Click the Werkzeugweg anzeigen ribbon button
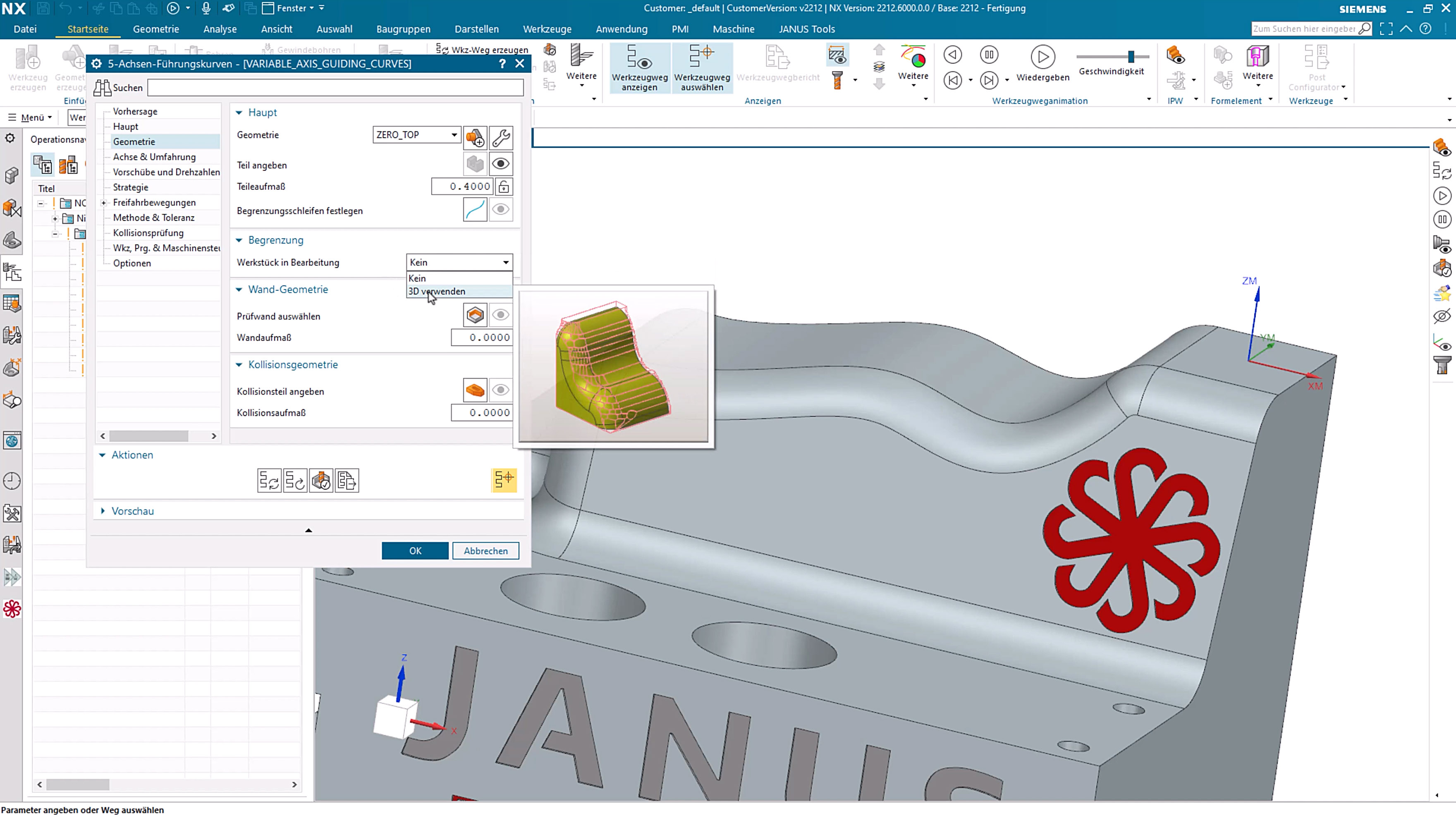The width and height of the screenshot is (1456, 818). pos(640,67)
